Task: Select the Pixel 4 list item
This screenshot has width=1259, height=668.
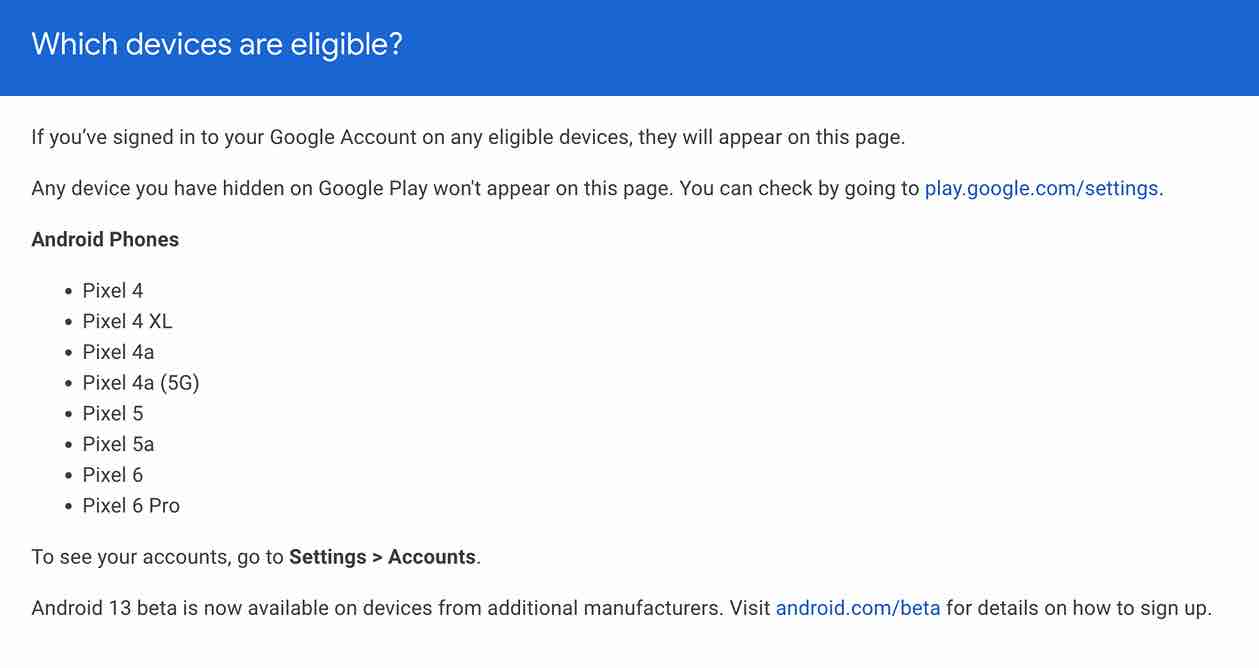Action: click(113, 291)
